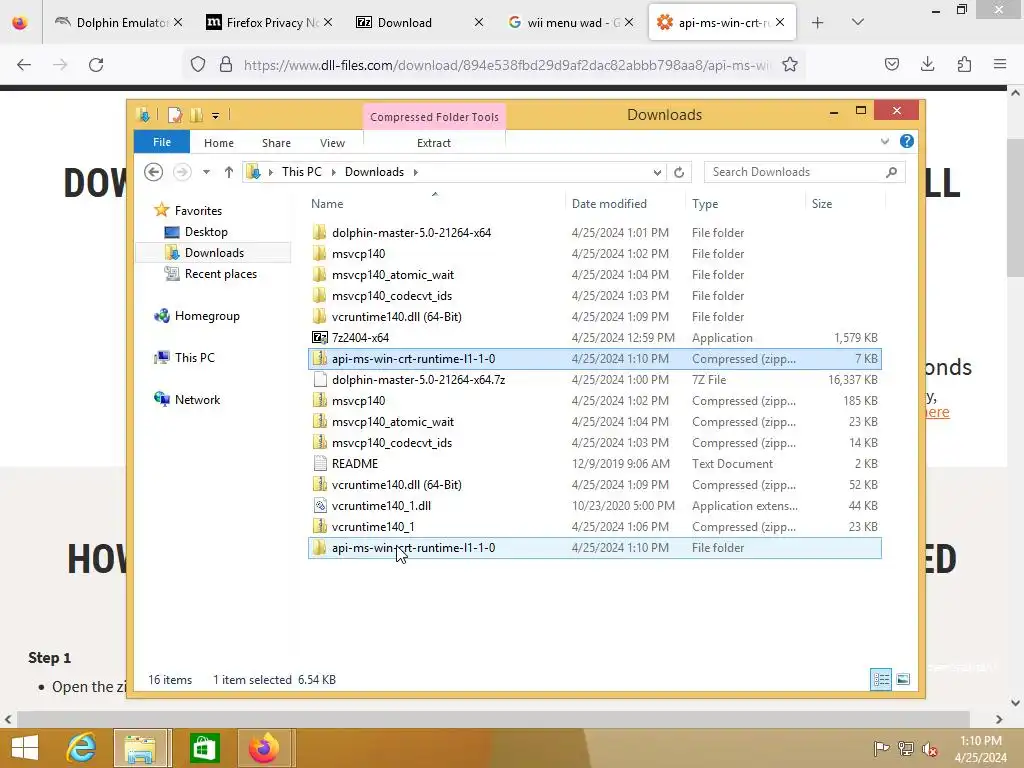This screenshot has width=1024, height=768.
Task: Select the README text document icon
Action: point(319,464)
